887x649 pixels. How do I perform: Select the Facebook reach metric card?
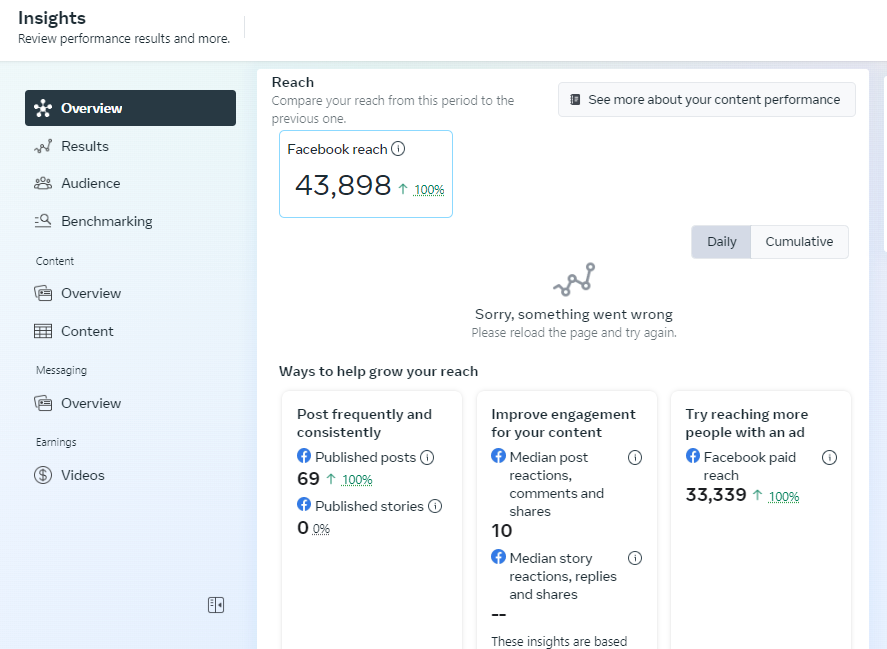(x=365, y=174)
